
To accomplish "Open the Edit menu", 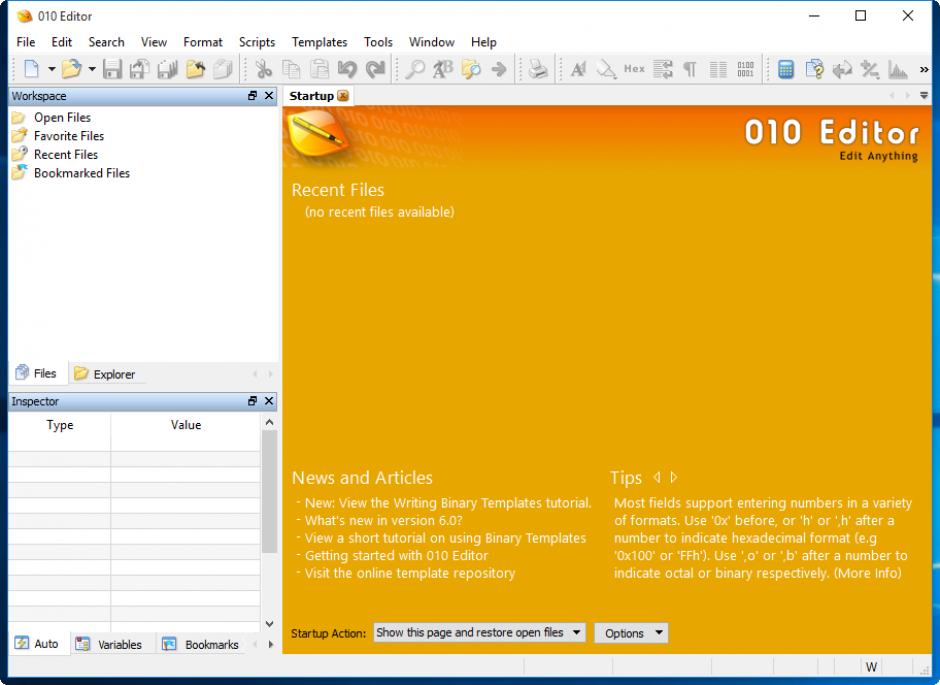I will tap(62, 42).
